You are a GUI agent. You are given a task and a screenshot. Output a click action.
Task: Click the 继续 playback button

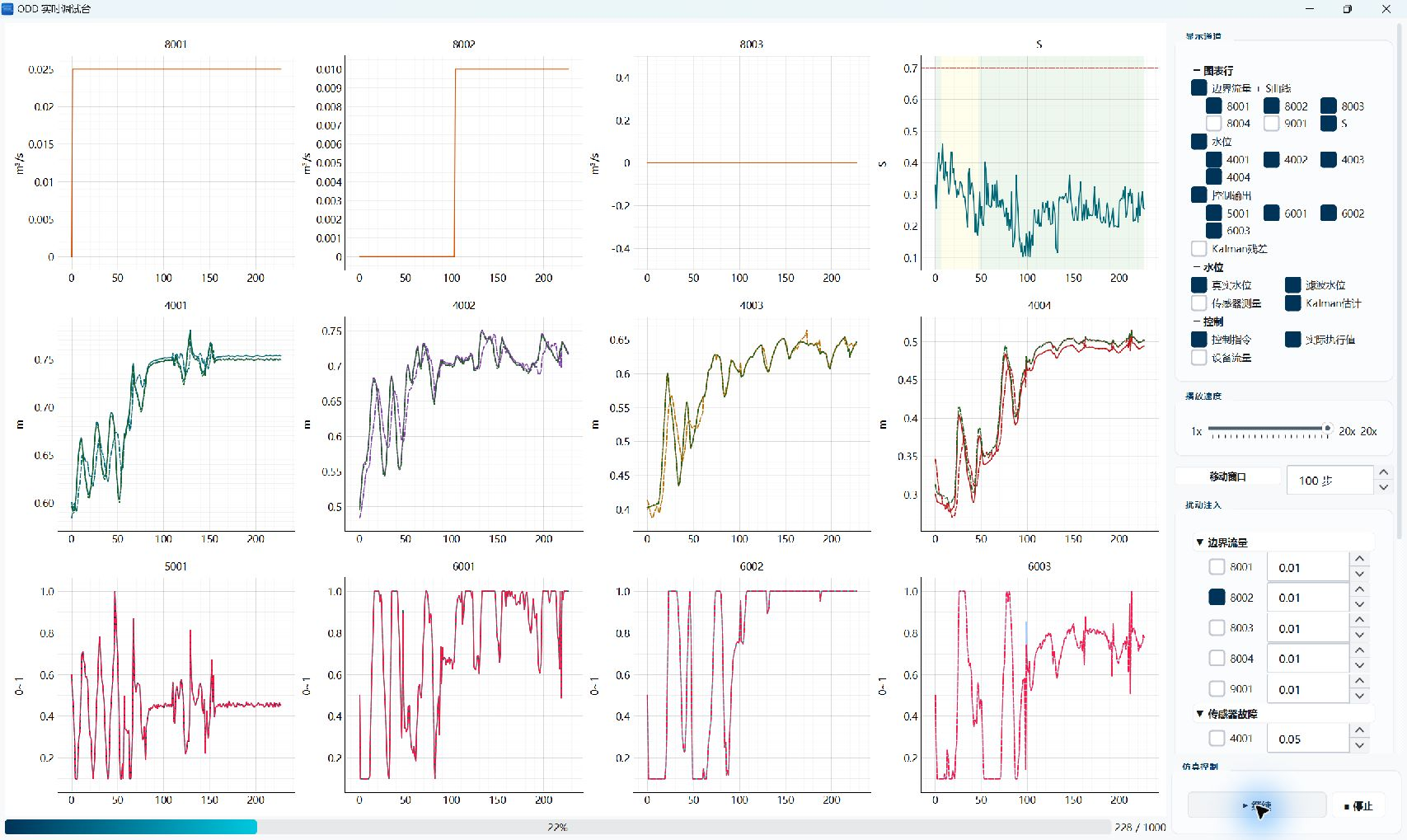(x=1257, y=805)
